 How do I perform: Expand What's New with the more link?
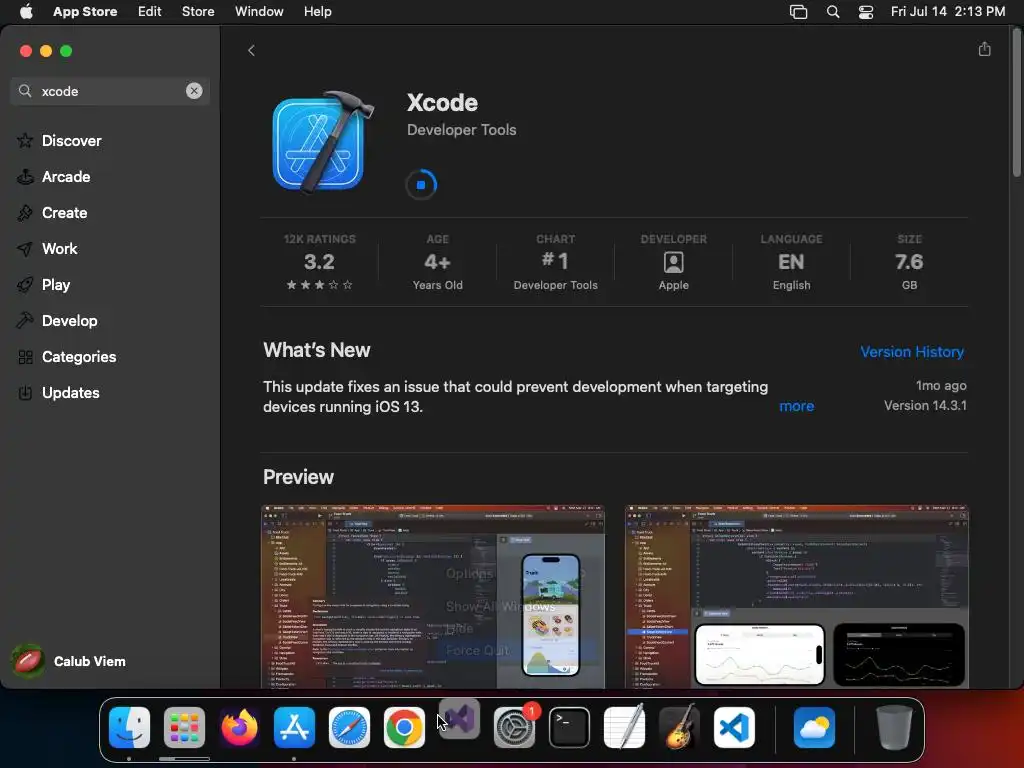pyautogui.click(x=797, y=406)
